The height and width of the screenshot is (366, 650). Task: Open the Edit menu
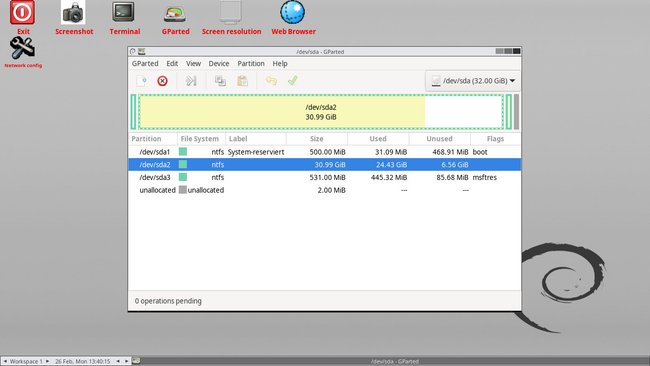point(172,63)
